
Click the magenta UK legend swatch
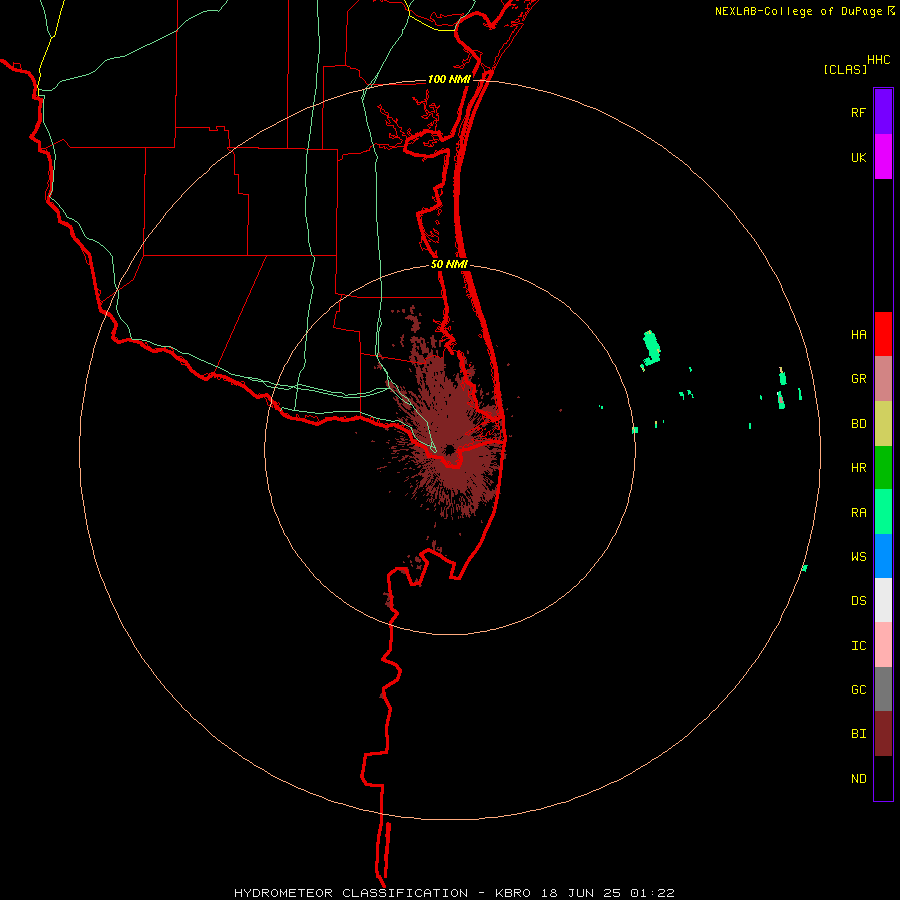pyautogui.click(x=883, y=156)
